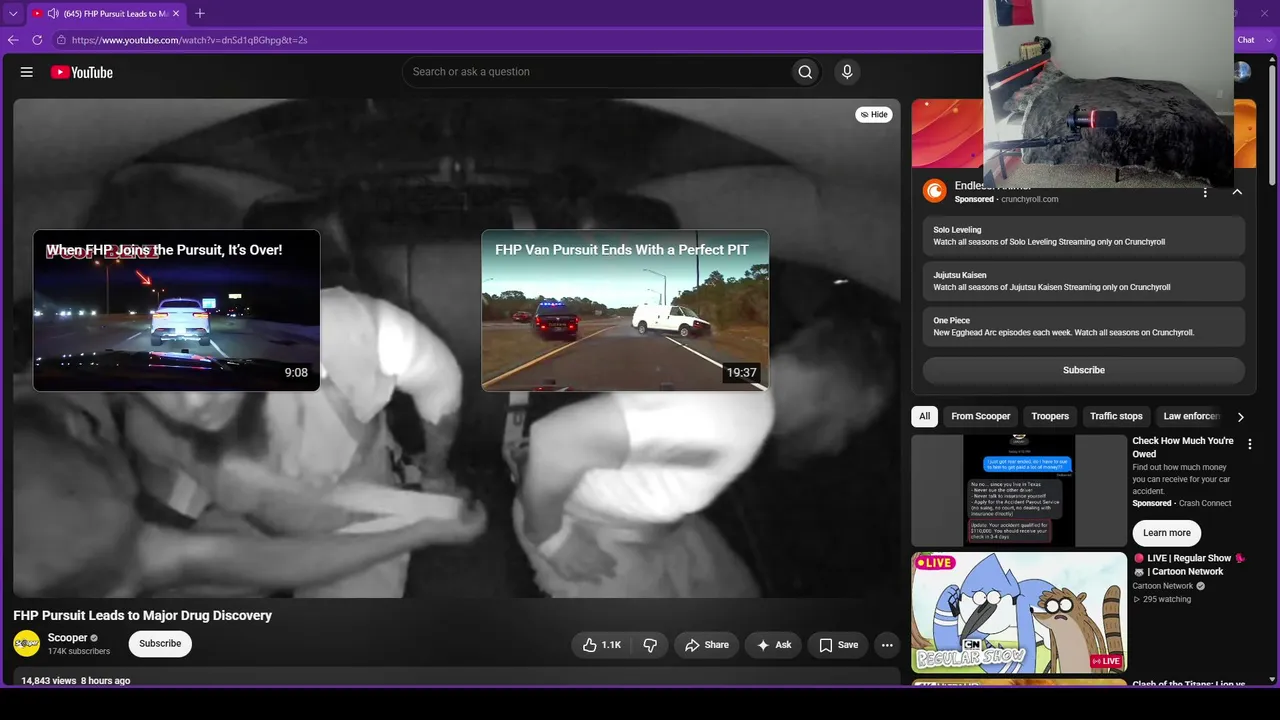Viewport: 1280px width, 720px height.
Task: Click the search magnifier button
Action: [x=805, y=72]
